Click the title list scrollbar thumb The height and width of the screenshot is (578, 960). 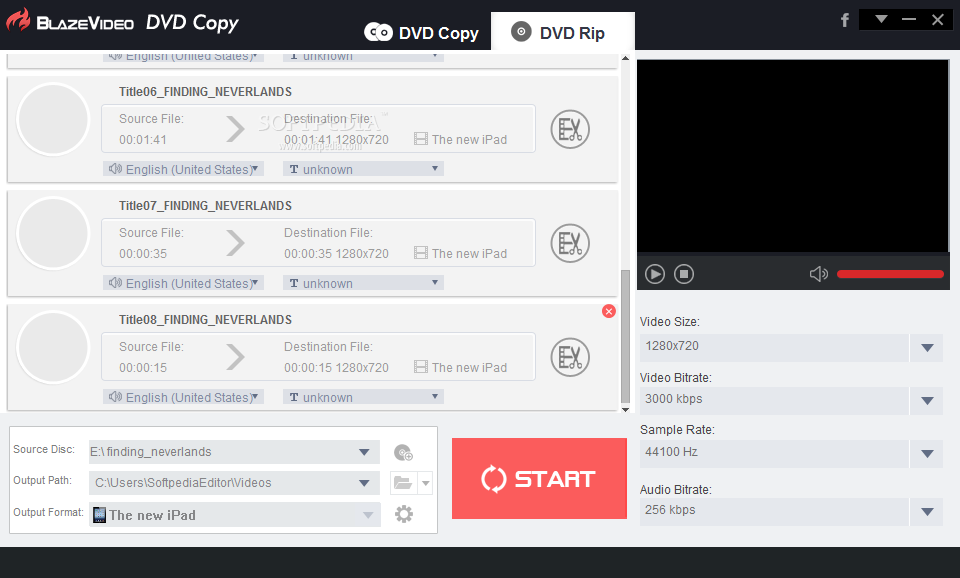point(625,336)
